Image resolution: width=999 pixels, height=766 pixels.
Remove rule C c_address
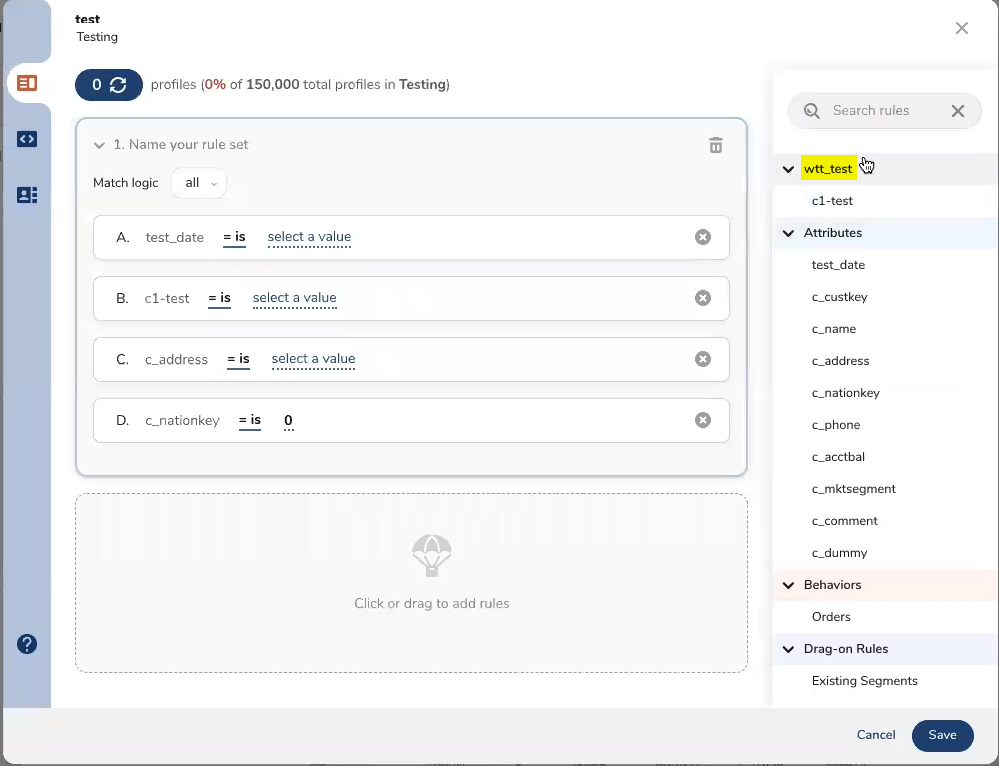[703, 359]
